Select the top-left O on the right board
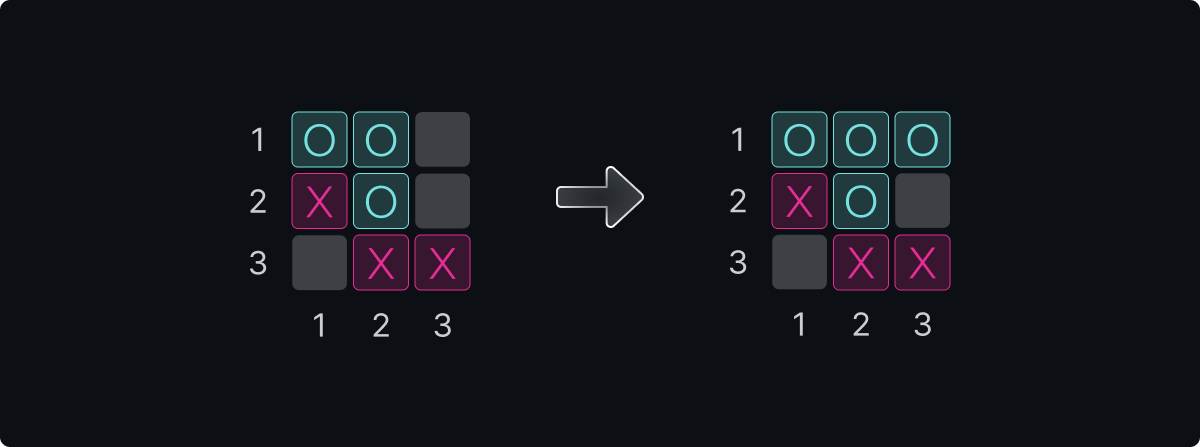Viewport: 1200px width, 447px height. tap(799, 140)
